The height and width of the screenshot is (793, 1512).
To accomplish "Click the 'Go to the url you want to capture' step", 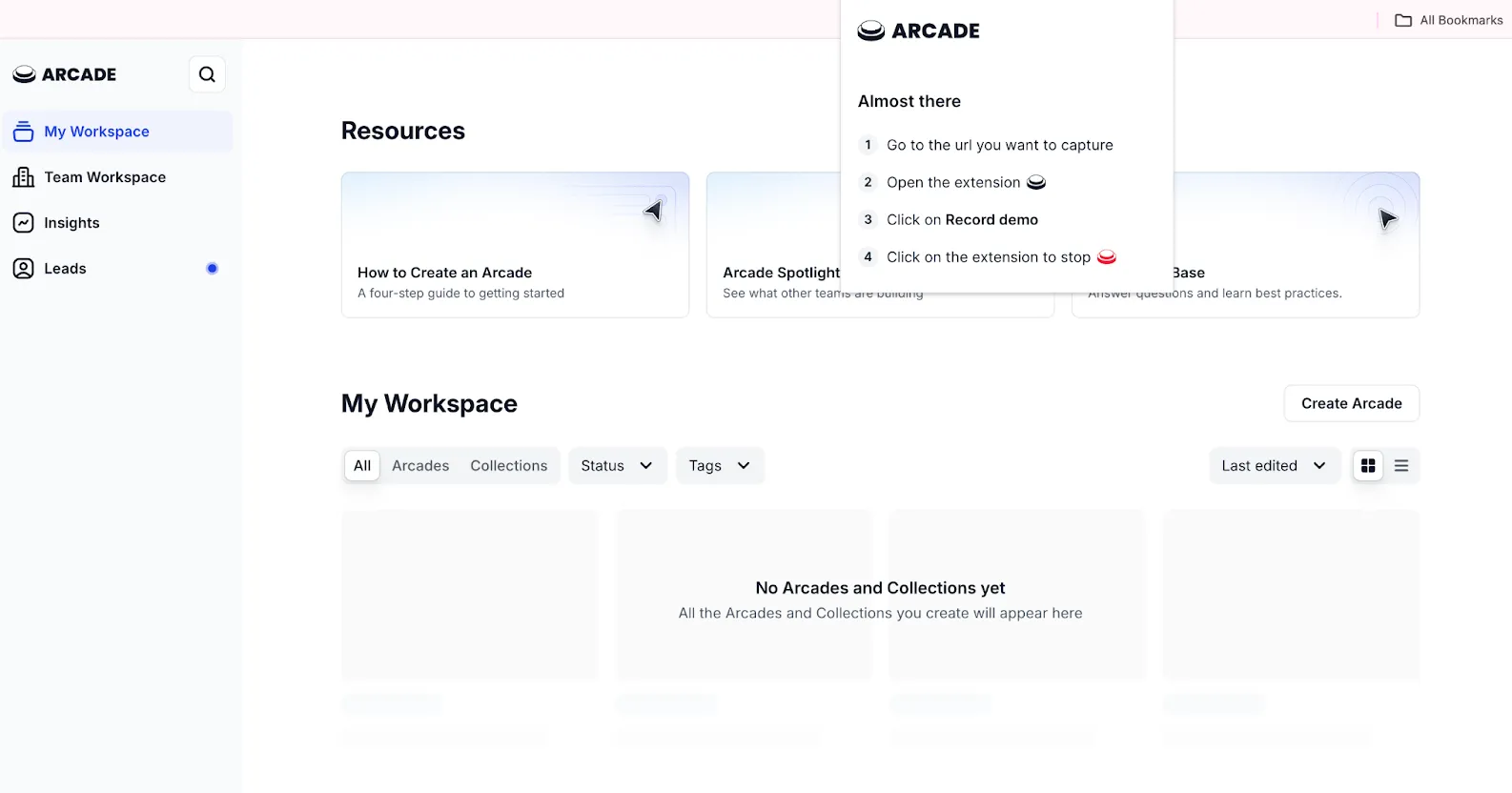I will click(1000, 145).
